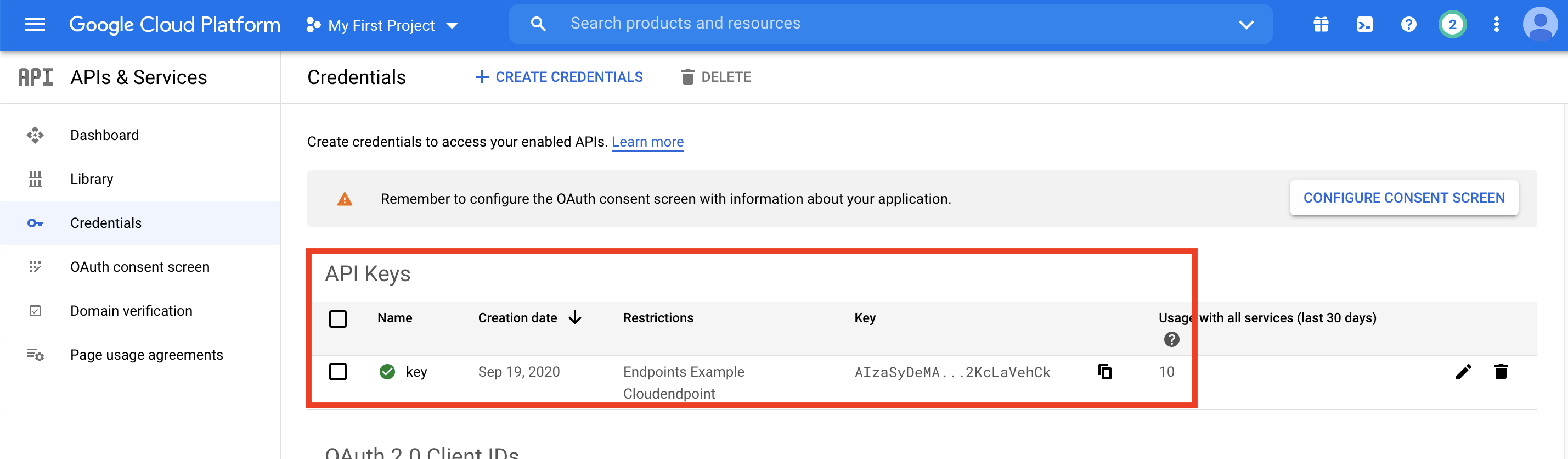This screenshot has width=1568, height=459.
Task: Copy the API key to clipboard
Action: (x=1105, y=371)
